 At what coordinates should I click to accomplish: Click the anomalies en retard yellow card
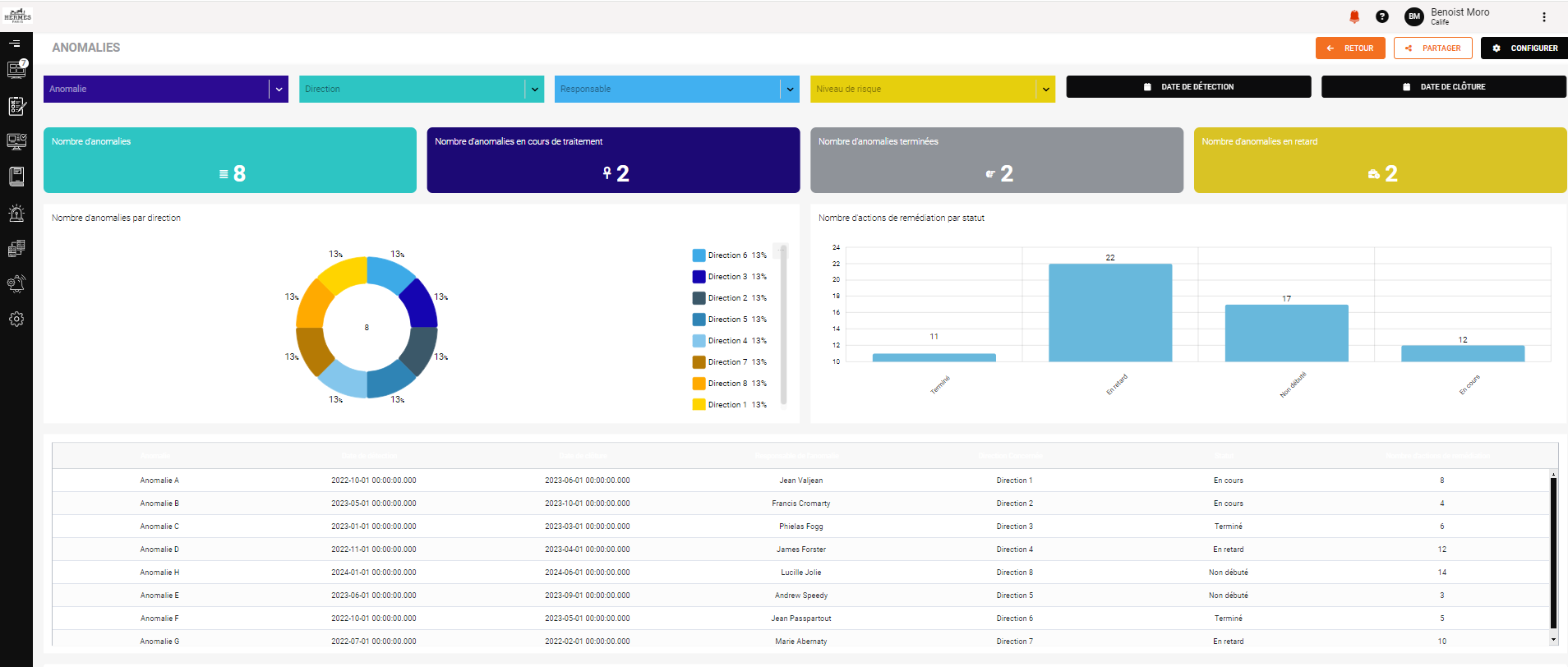[1381, 160]
